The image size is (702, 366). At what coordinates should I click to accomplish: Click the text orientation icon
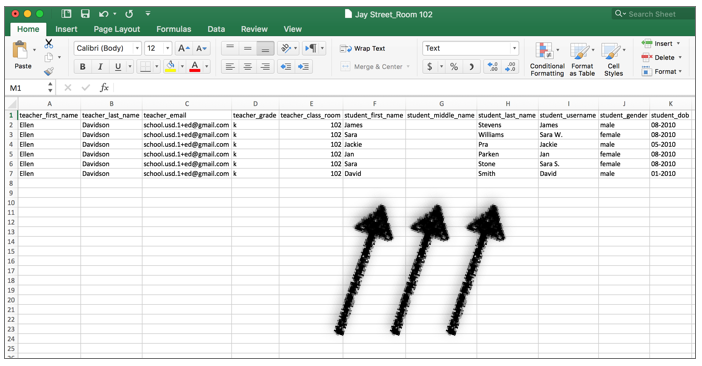[x=287, y=48]
